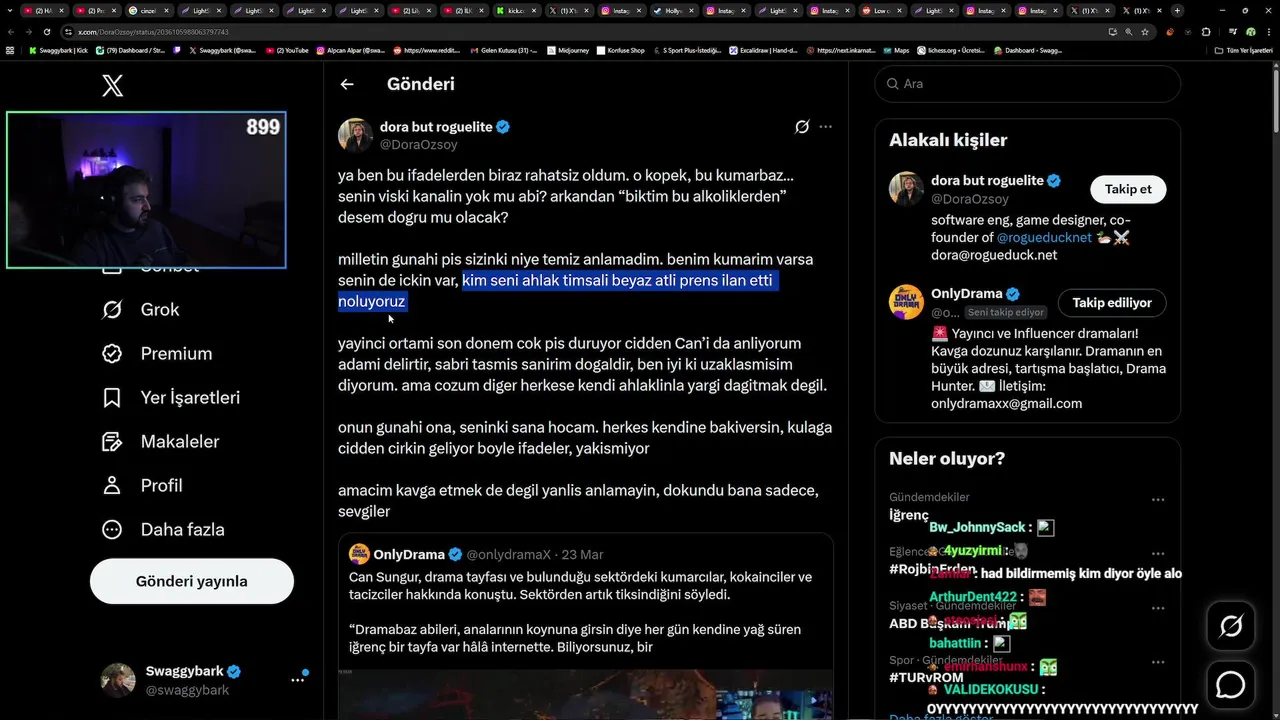Click the webcam overlay video
This screenshot has height=720, width=1280.
tap(146, 190)
